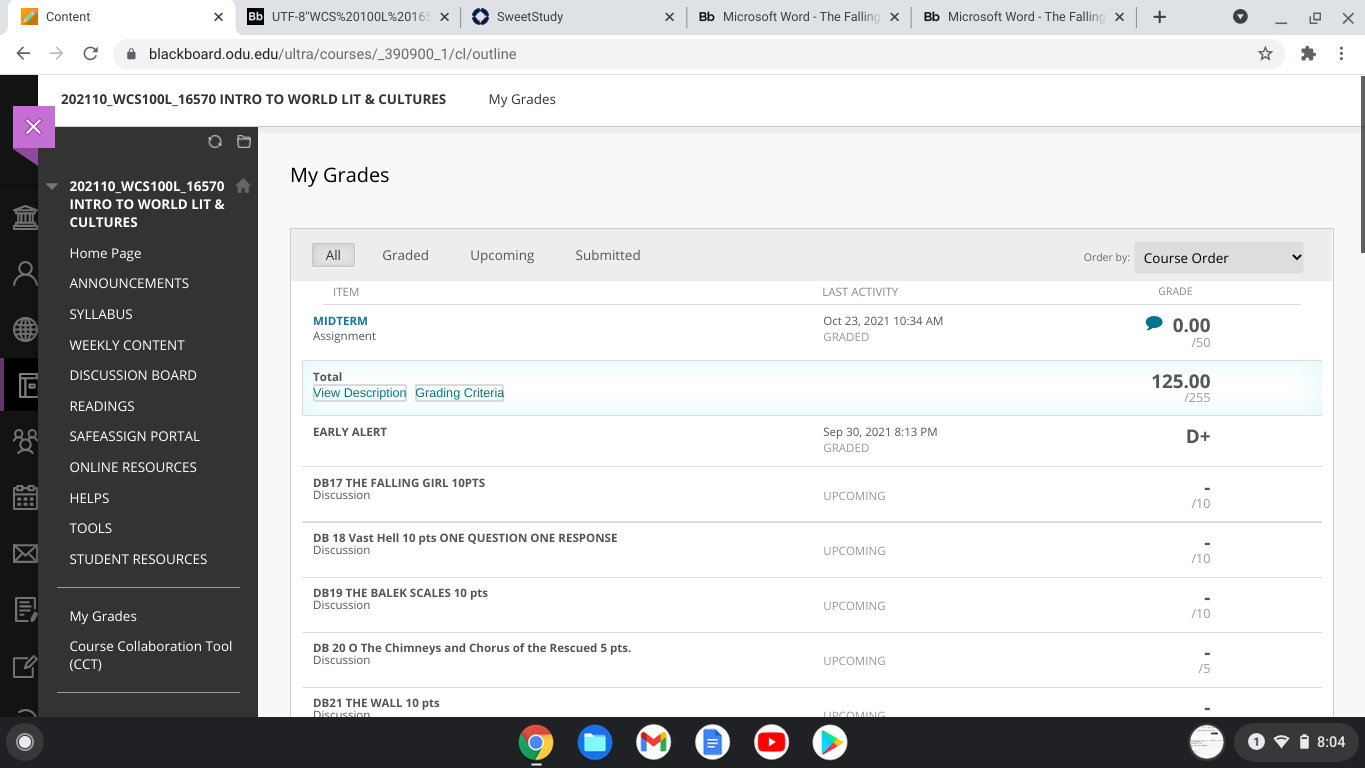Show the Submitted filter tab
The width and height of the screenshot is (1365, 768).
[608, 255]
